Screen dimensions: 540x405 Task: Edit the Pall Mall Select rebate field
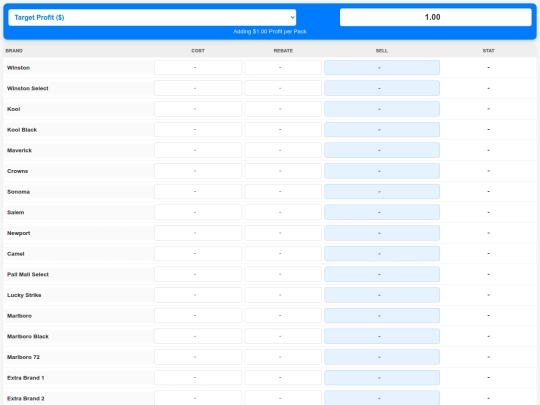(283, 274)
